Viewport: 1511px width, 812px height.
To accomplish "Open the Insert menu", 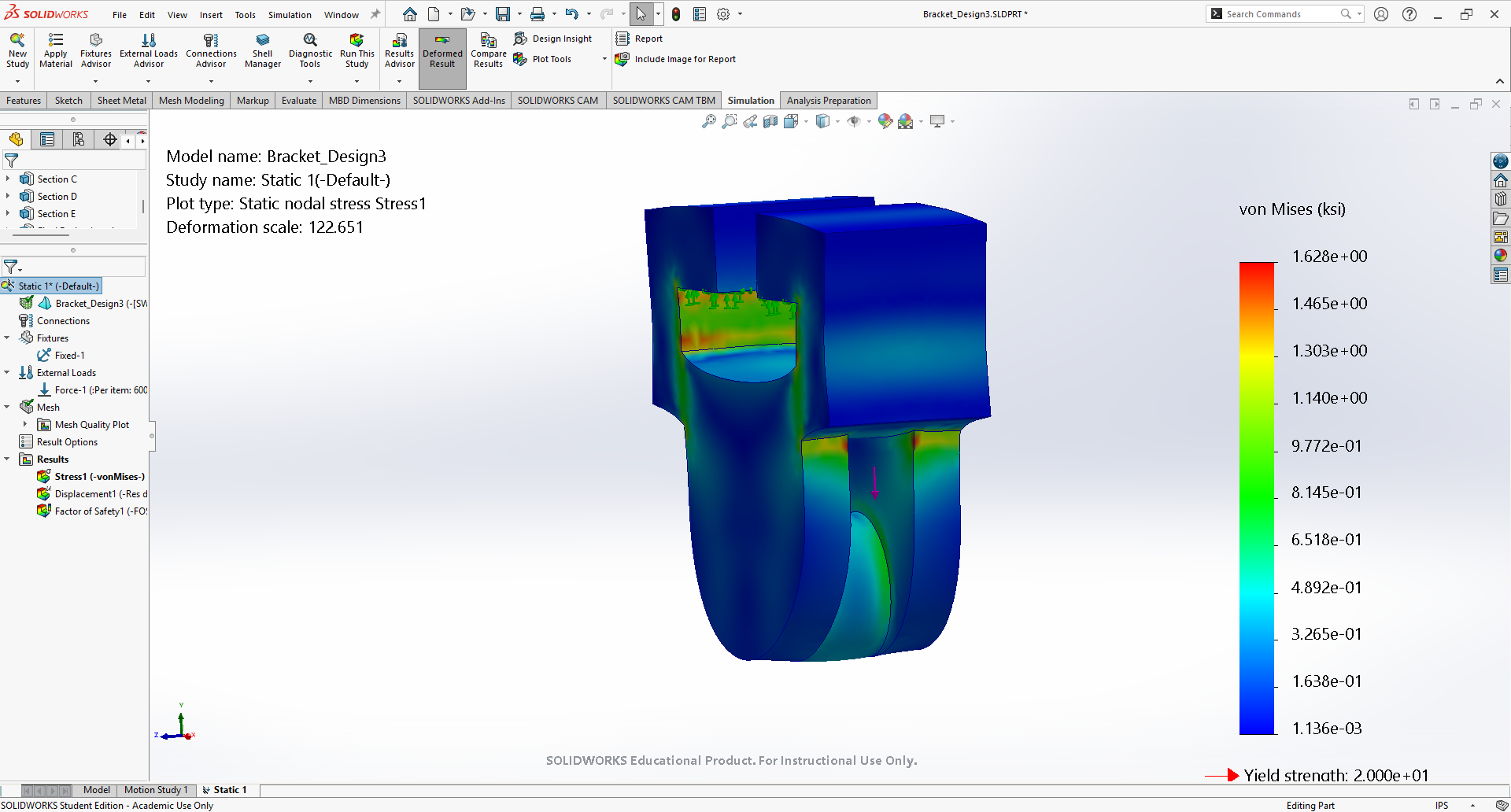I will click(211, 15).
